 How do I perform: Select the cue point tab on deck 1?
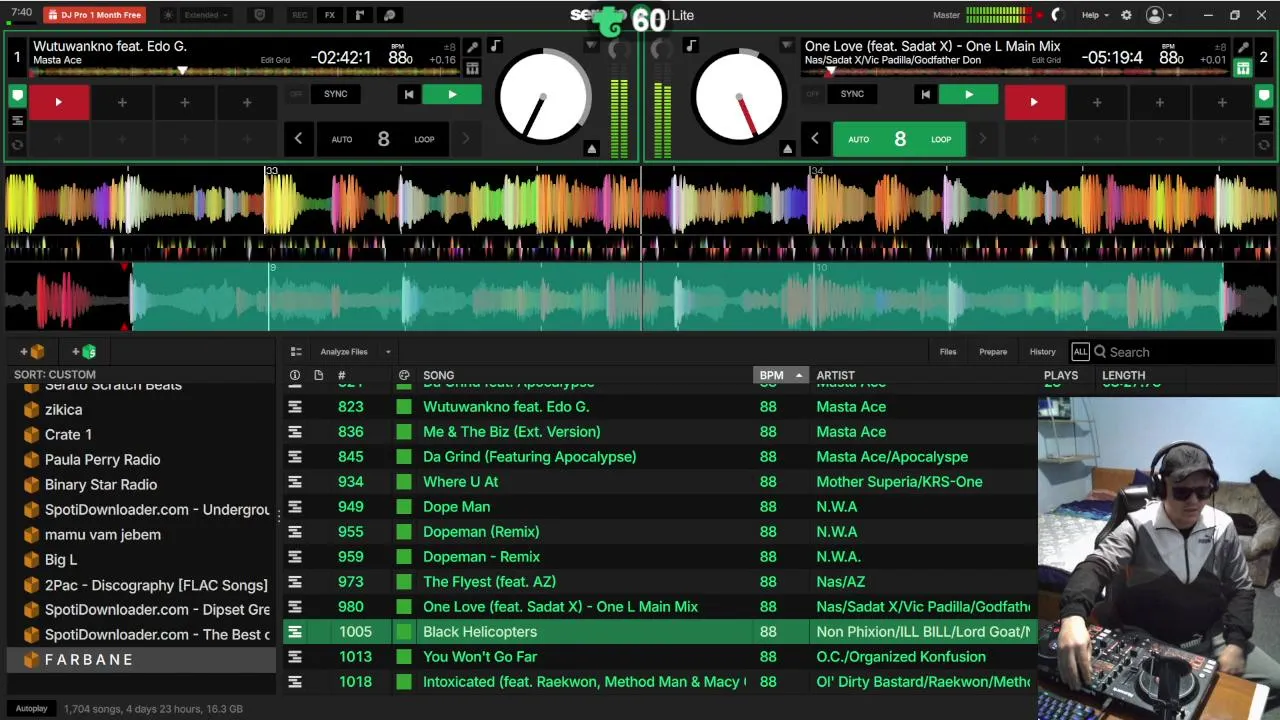tap(17, 96)
